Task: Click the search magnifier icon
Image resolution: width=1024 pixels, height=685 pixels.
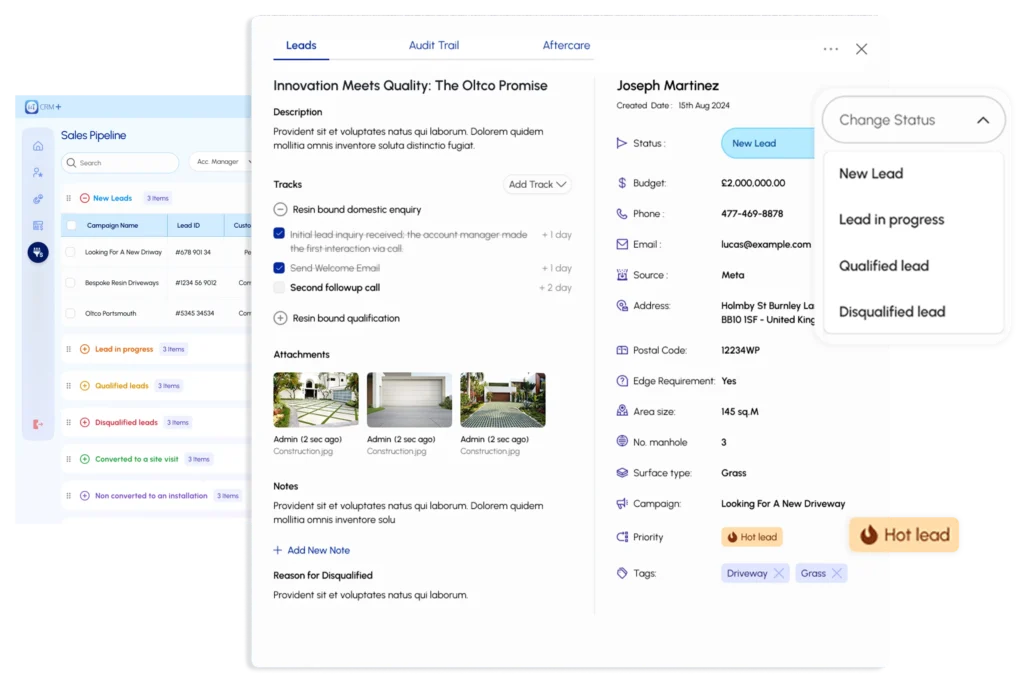Action: 71,163
